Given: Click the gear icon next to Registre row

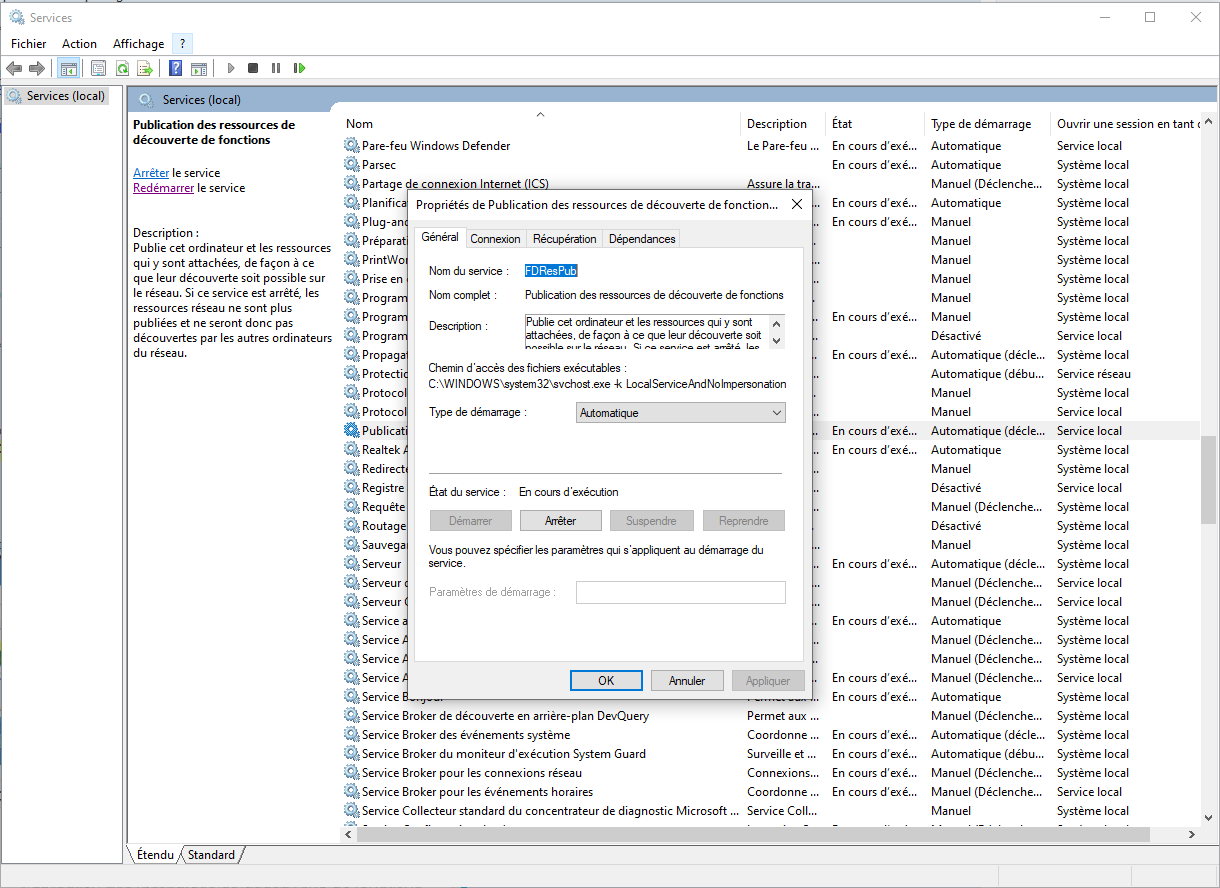Looking at the screenshot, I should 351,488.
